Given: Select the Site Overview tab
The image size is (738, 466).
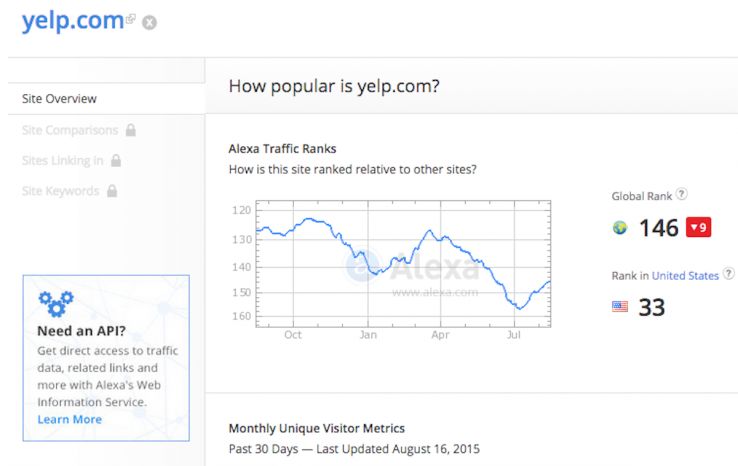Looking at the screenshot, I should [x=59, y=99].
